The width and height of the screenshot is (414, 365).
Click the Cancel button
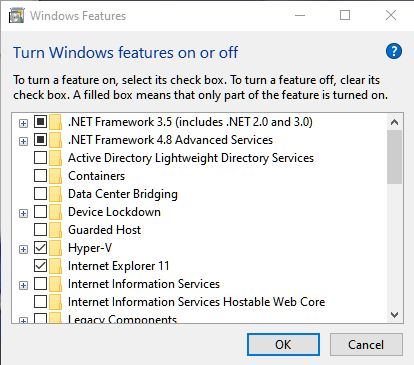(366, 345)
